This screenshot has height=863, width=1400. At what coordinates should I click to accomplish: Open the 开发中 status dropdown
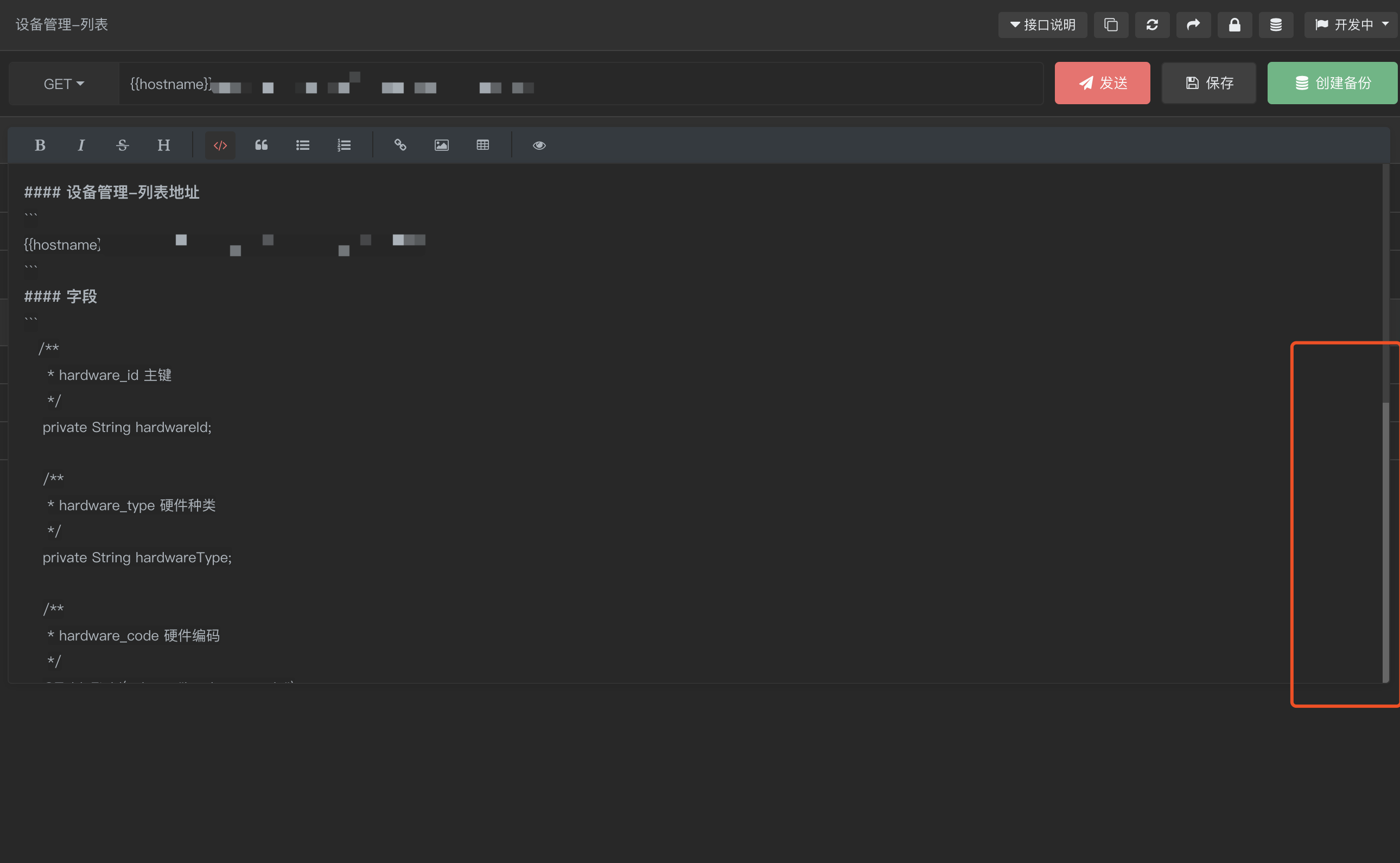[x=1352, y=24]
